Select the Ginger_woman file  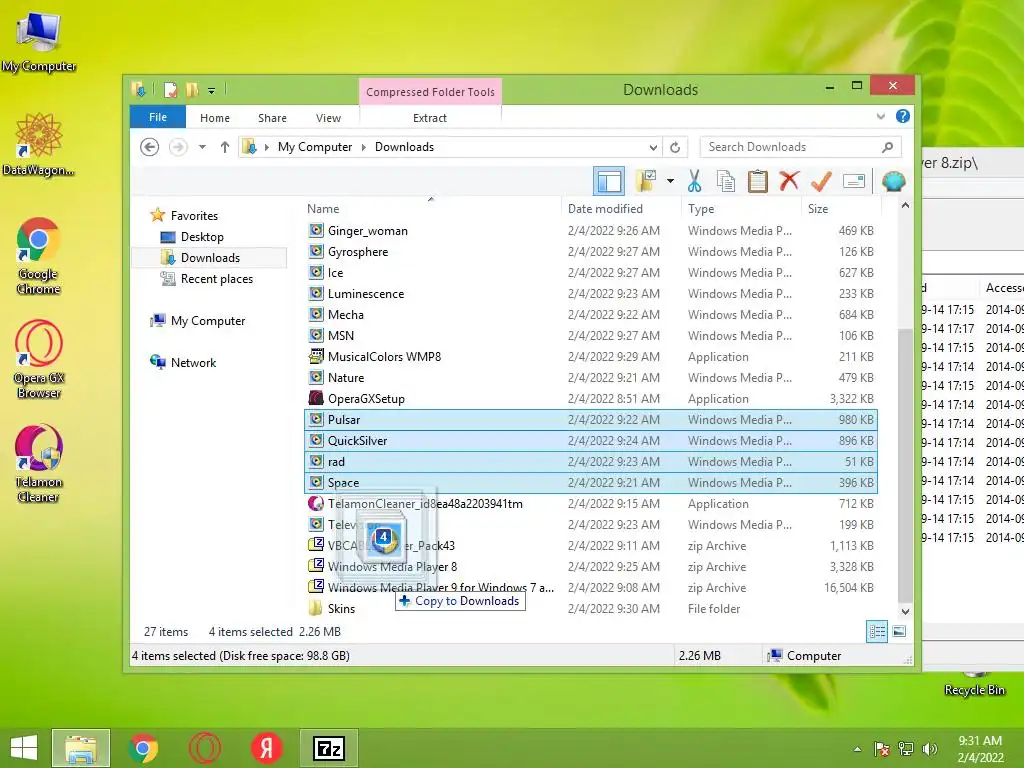[591, 231]
